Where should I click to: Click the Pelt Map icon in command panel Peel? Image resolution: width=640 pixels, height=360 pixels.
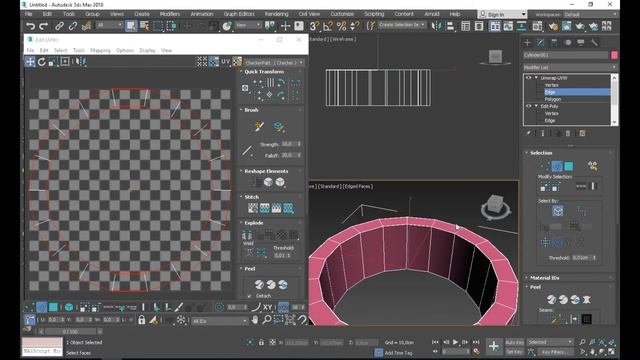pos(587,300)
